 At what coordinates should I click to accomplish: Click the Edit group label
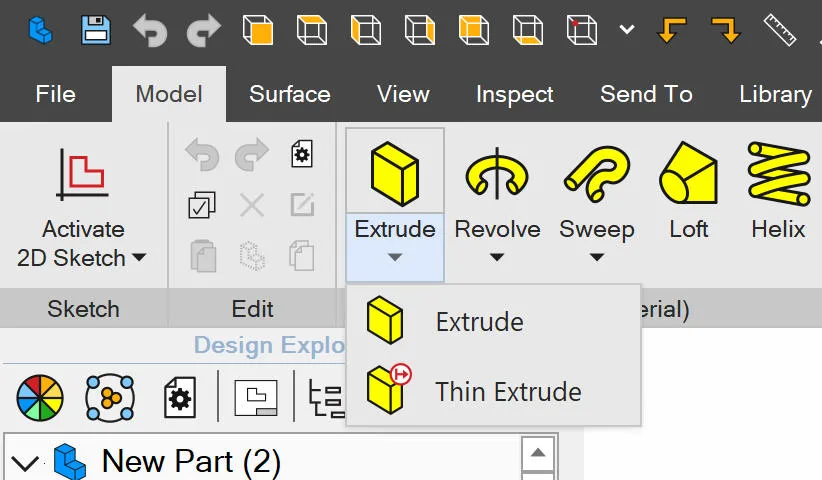tap(252, 309)
